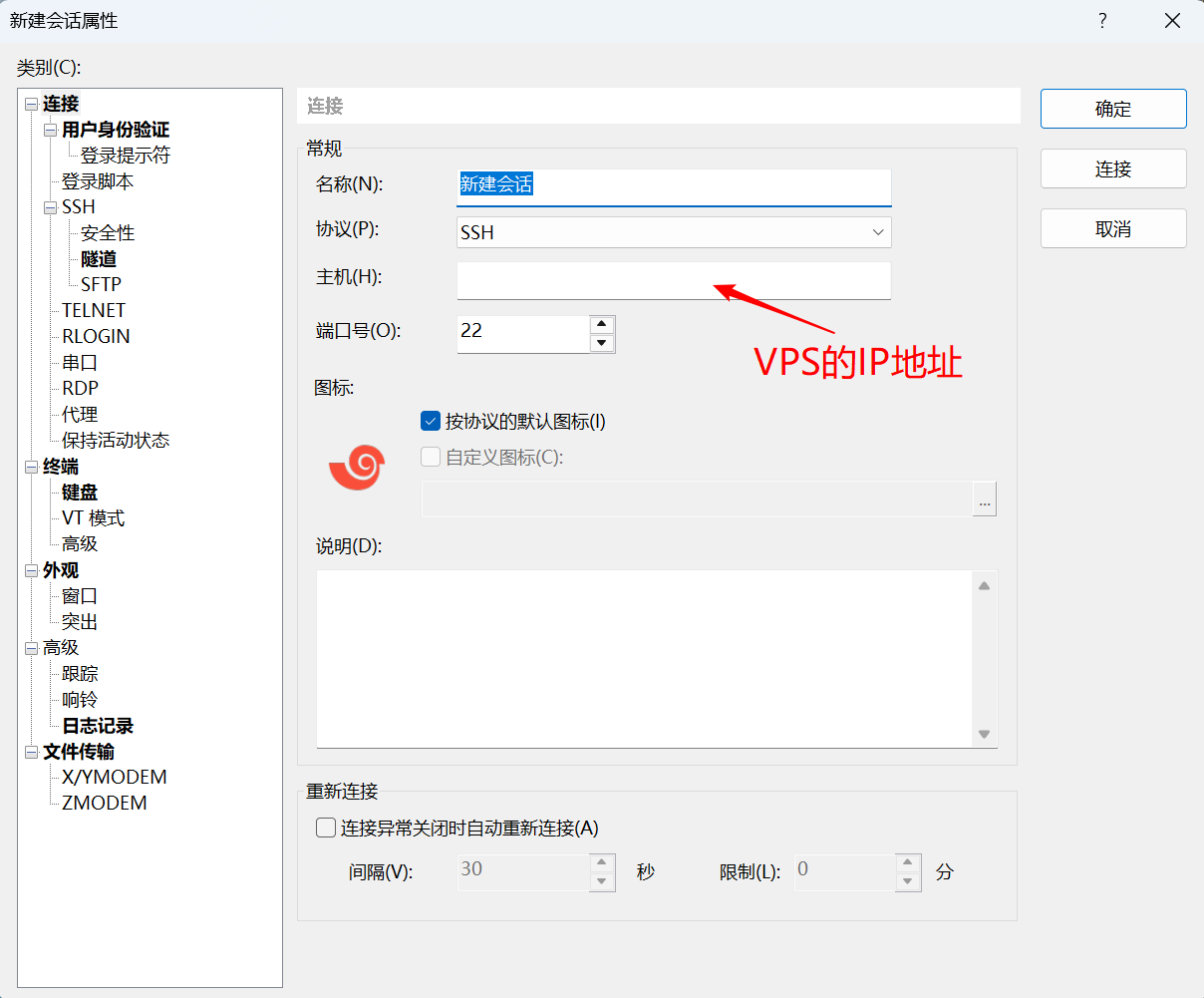Collapse the 连接 tree node

[32, 104]
